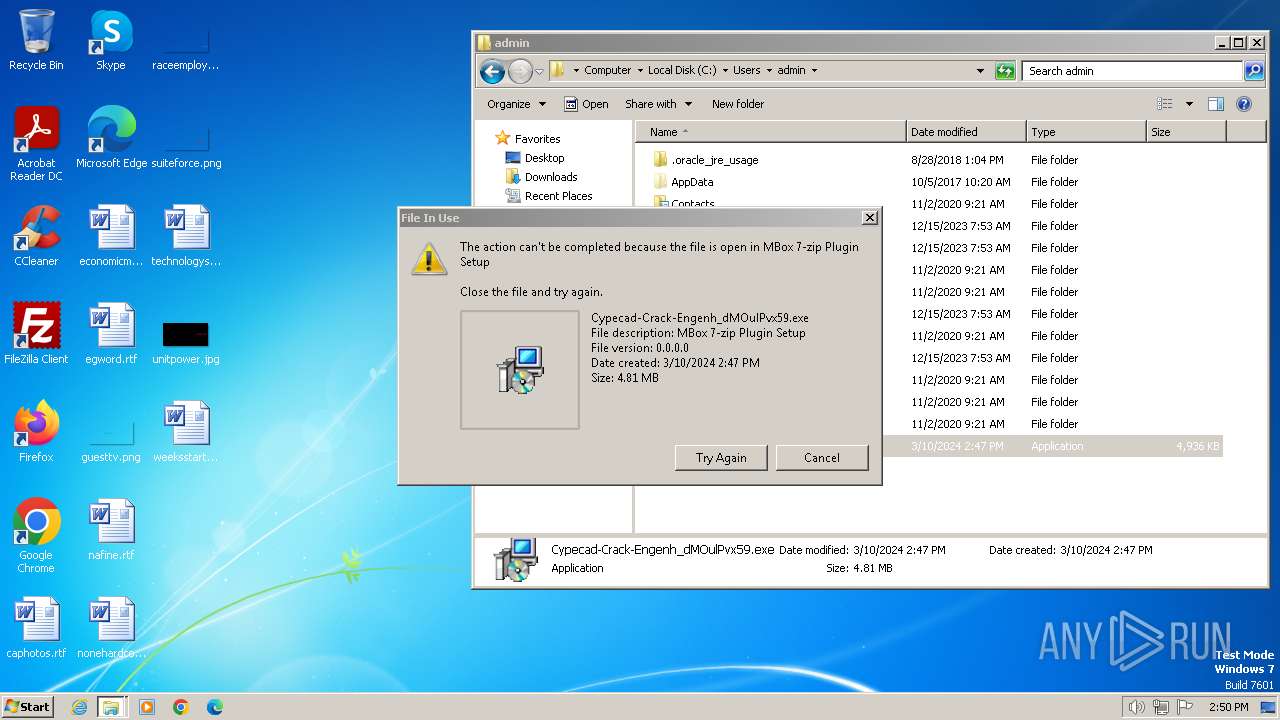This screenshot has width=1280, height=720.
Task: Select egword.rtf document on desktop
Action: [111, 334]
